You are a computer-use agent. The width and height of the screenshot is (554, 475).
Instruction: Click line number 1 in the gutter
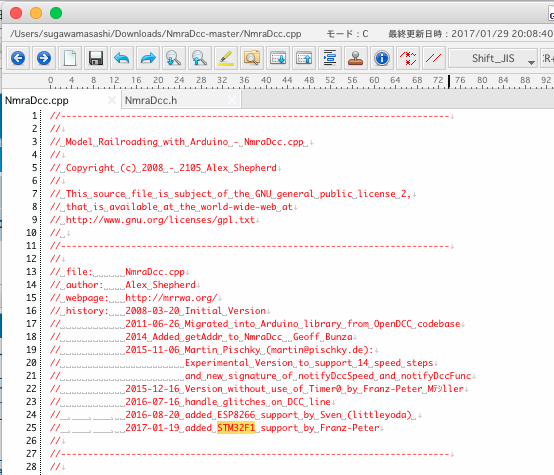click(34, 116)
